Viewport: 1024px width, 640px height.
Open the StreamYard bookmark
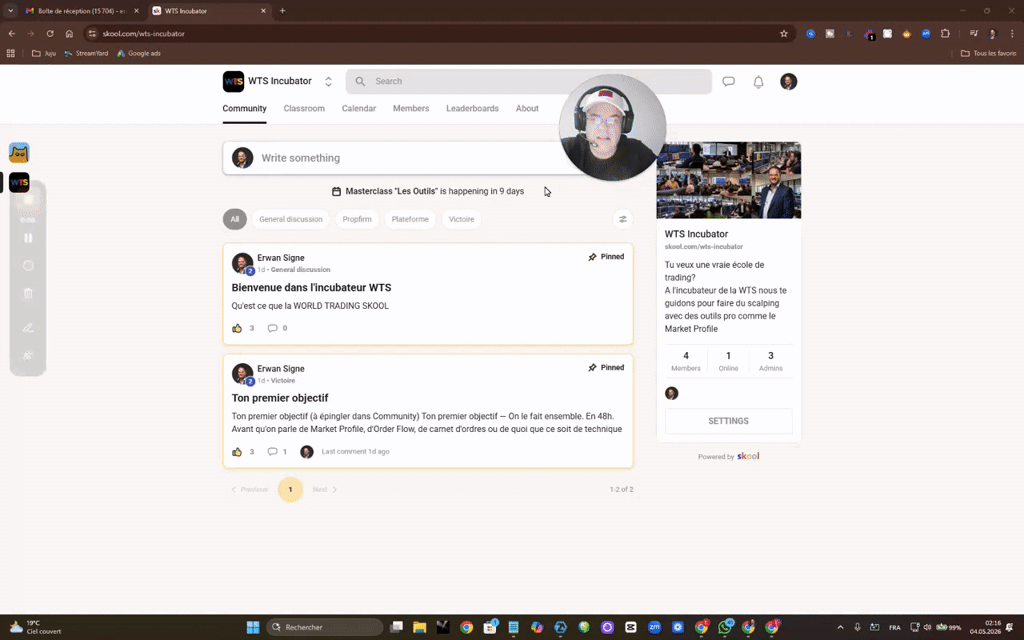pyautogui.click(x=87, y=54)
